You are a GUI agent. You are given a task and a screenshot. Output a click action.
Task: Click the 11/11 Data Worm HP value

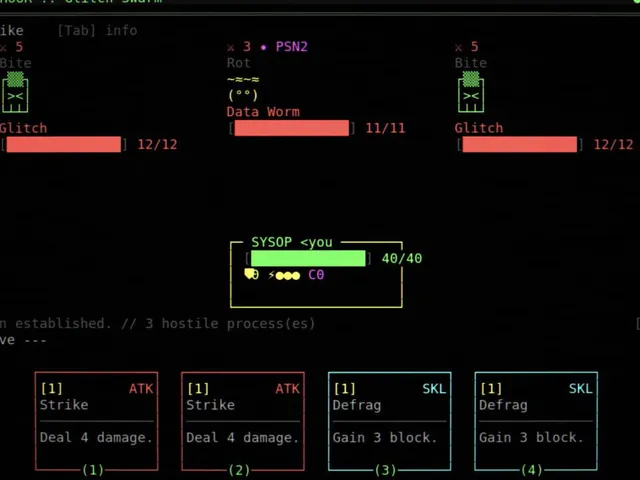pos(386,128)
